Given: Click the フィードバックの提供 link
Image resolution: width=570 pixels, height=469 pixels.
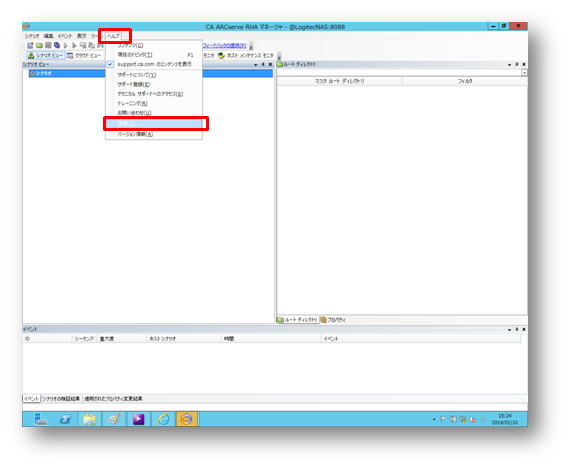Looking at the screenshot, I should tap(224, 45).
